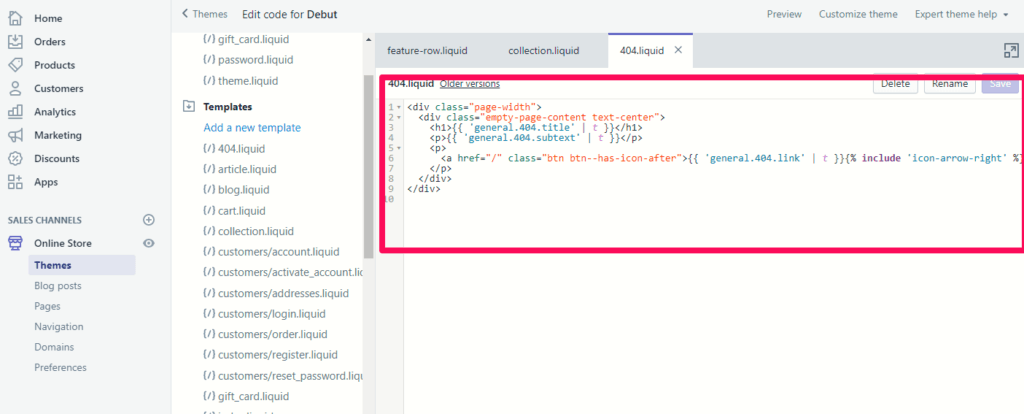Open theme.liquid layout file
1024x414 pixels.
coord(248,81)
